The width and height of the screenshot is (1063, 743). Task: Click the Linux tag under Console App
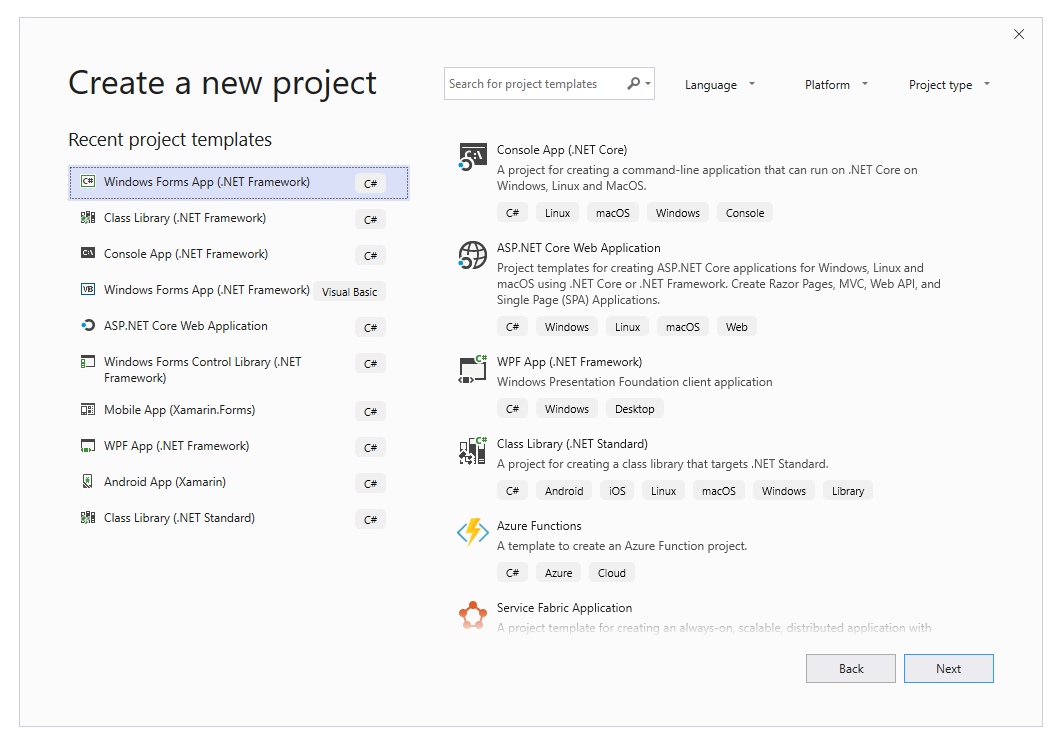pyautogui.click(x=557, y=213)
